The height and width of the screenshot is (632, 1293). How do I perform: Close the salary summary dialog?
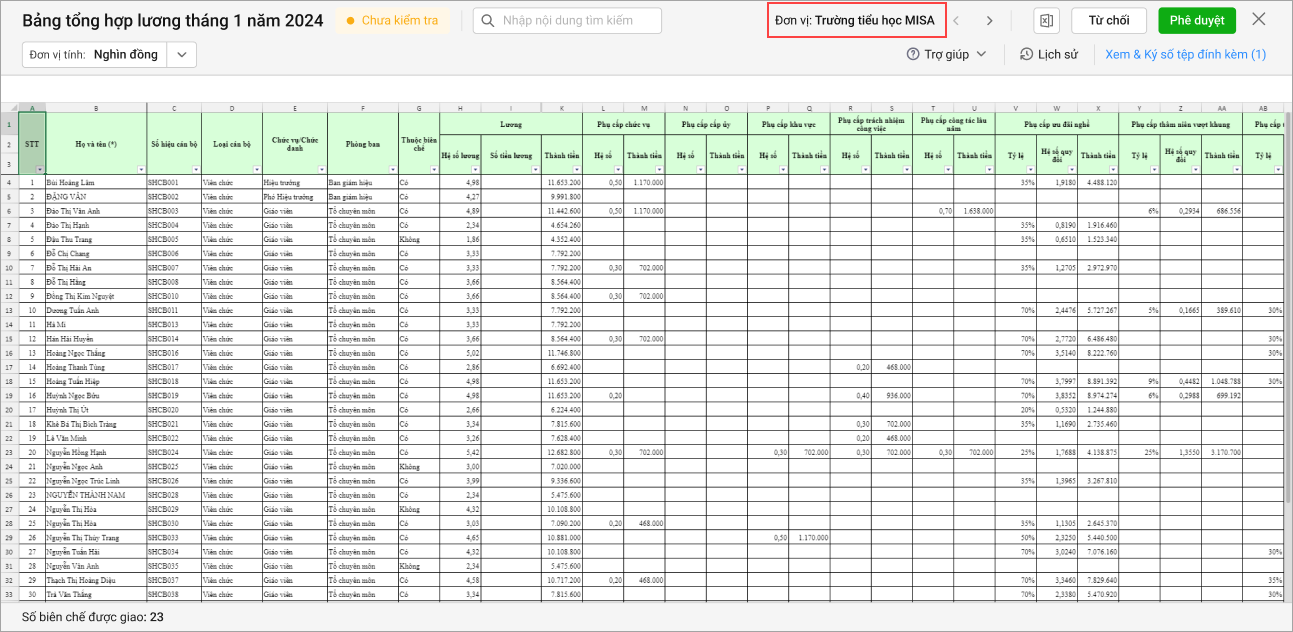point(1258,20)
